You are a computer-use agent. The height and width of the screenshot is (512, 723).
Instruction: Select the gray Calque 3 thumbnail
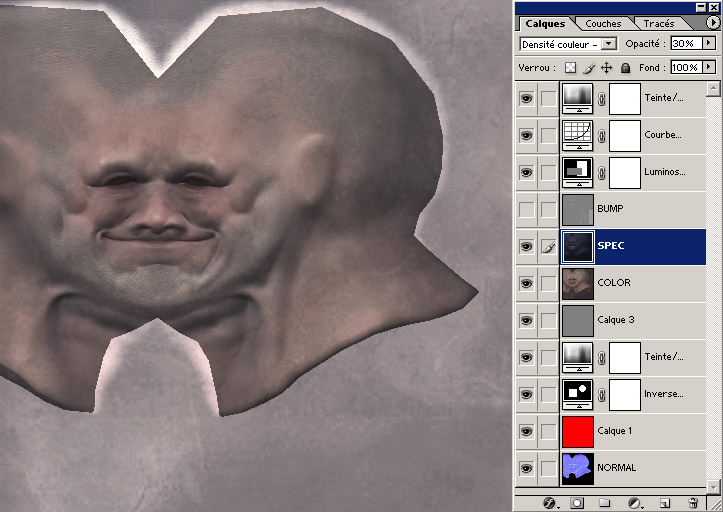578,321
